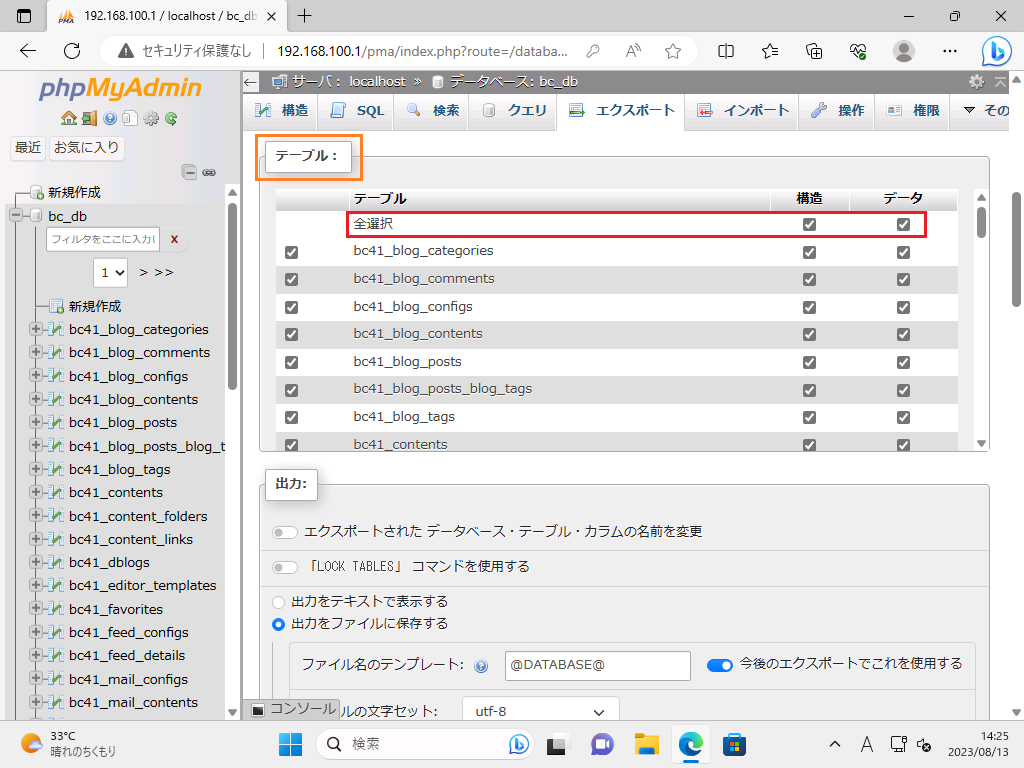
Task: Click the file name template input field
Action: click(x=597, y=665)
